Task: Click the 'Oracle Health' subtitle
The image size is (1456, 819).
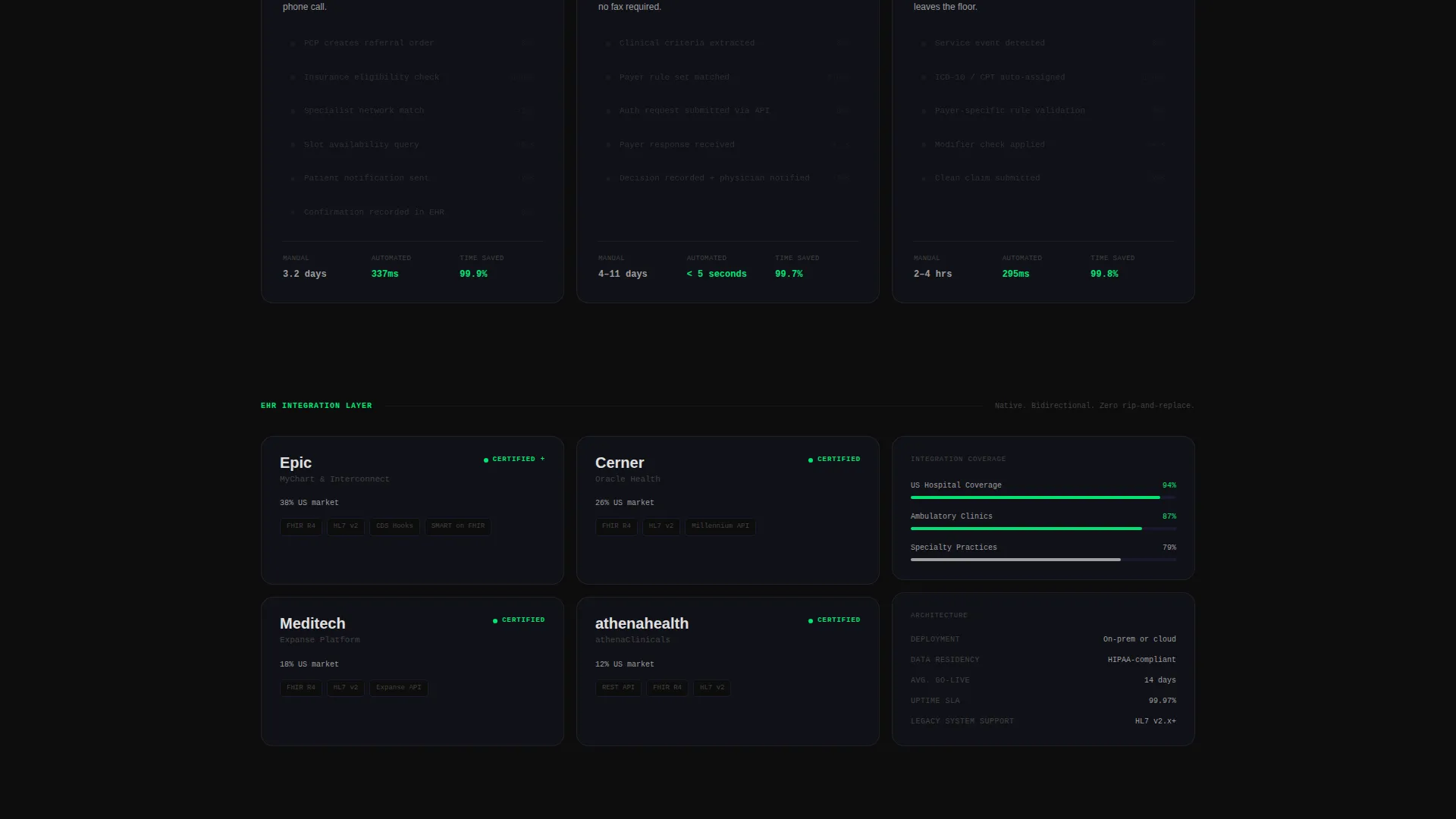Action: (x=628, y=479)
